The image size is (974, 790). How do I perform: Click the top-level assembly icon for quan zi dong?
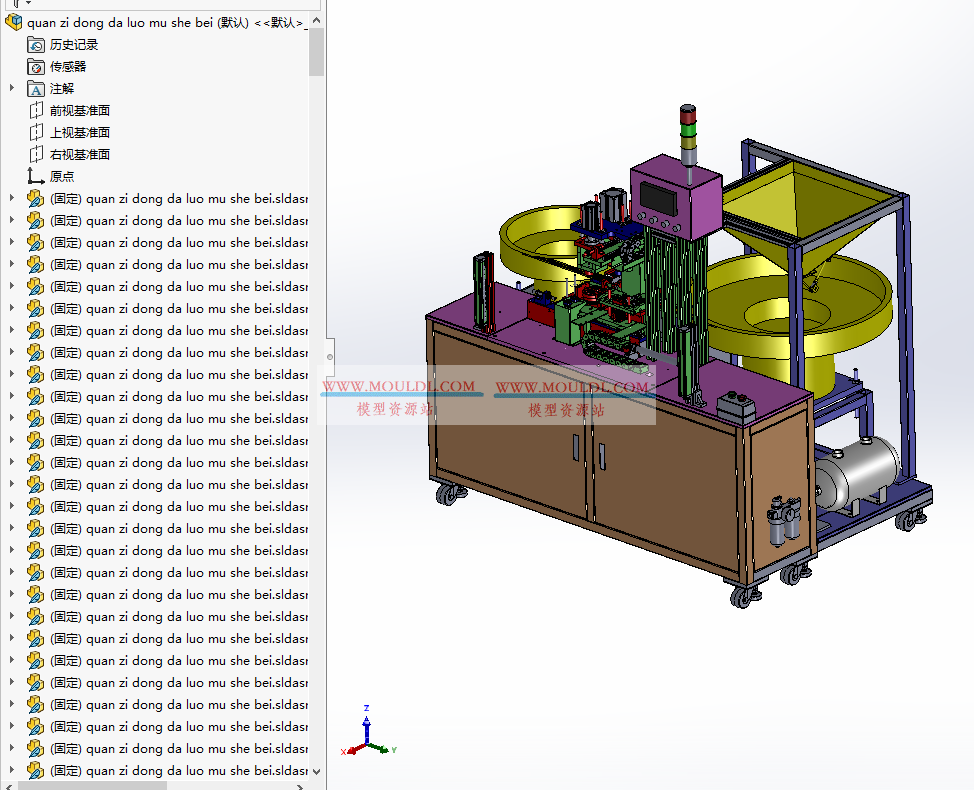[14, 21]
